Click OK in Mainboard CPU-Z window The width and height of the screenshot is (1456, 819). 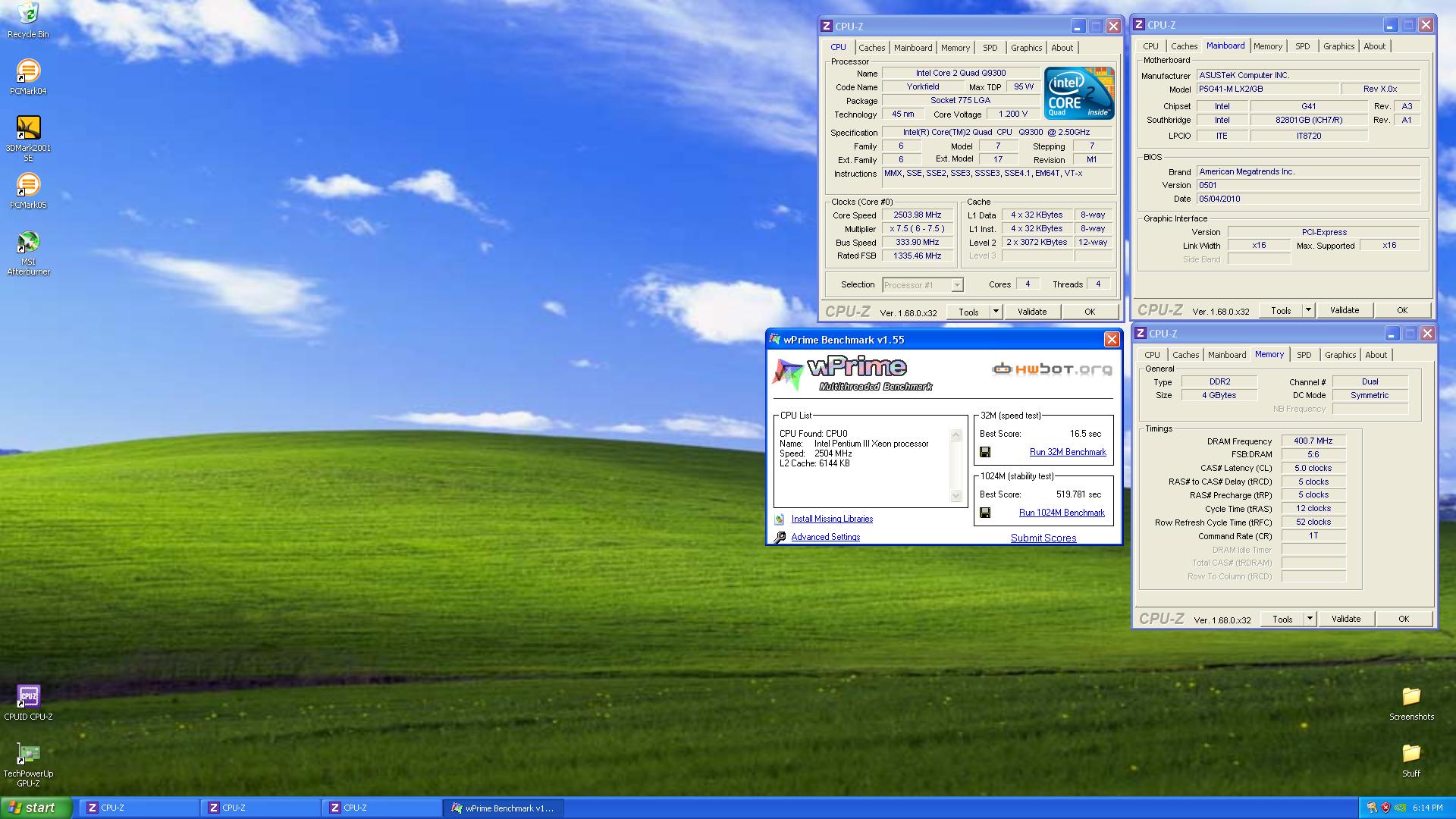coord(1402,310)
